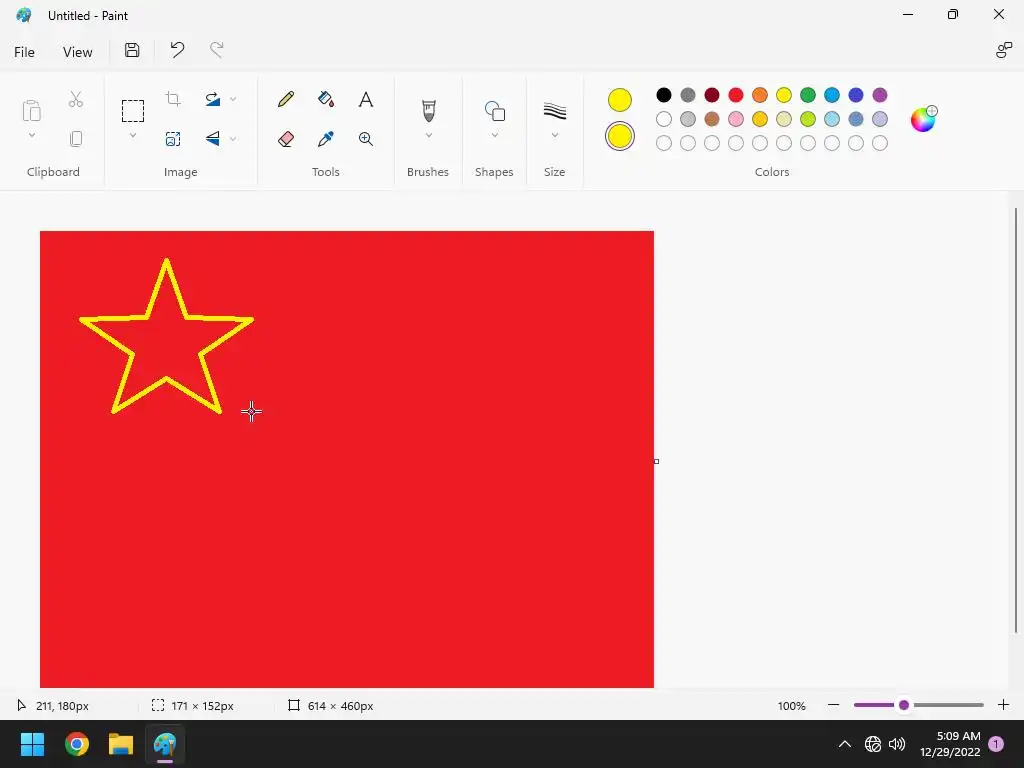The image size is (1024, 768).
Task: Expand the Shapes dropdown chevron
Action: click(x=494, y=135)
